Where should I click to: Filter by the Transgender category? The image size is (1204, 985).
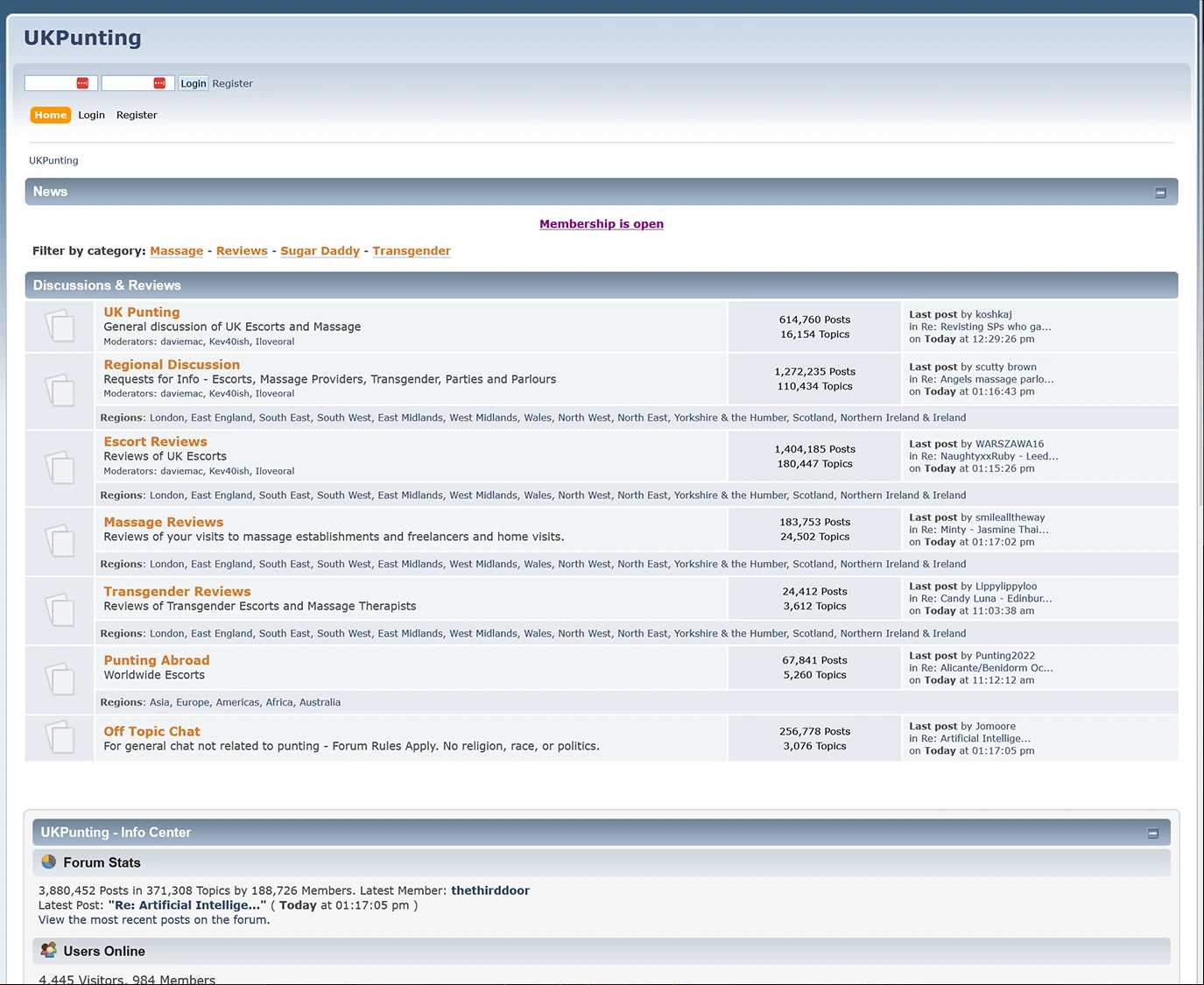[412, 251]
